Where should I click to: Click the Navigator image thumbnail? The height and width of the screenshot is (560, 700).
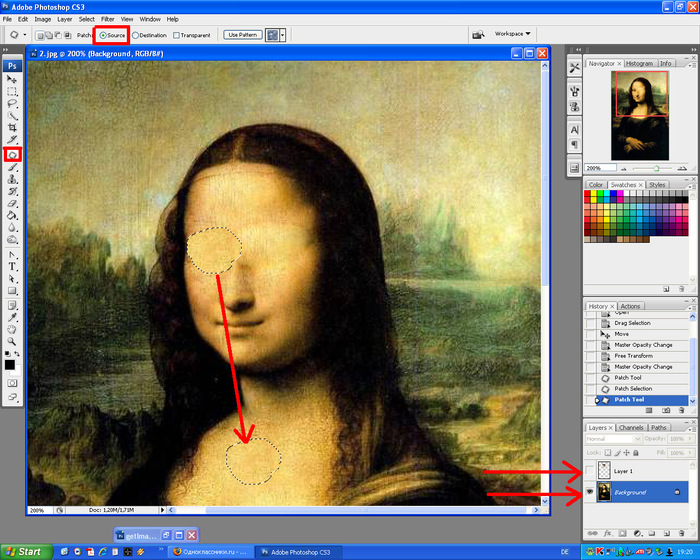[x=640, y=115]
